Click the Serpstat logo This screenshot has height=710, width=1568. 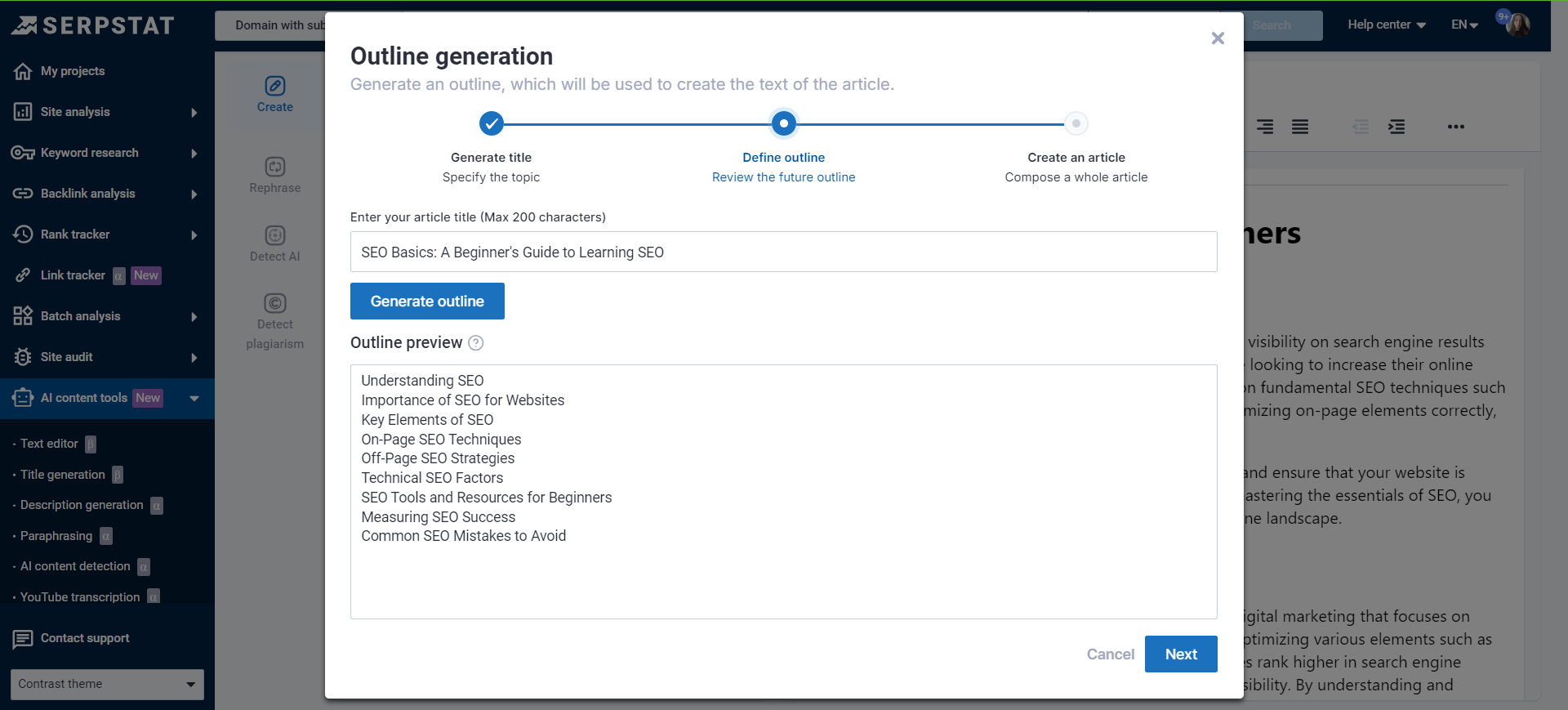tap(92, 25)
